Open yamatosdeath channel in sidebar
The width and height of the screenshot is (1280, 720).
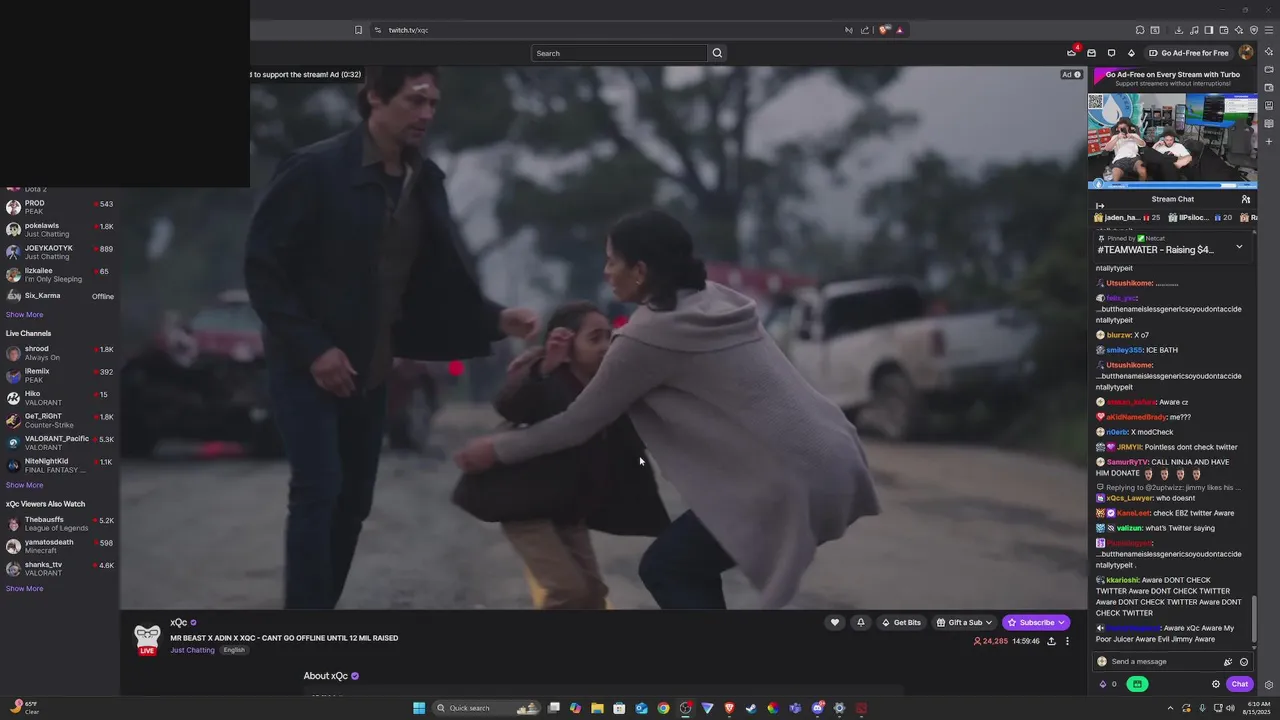[x=60, y=546]
